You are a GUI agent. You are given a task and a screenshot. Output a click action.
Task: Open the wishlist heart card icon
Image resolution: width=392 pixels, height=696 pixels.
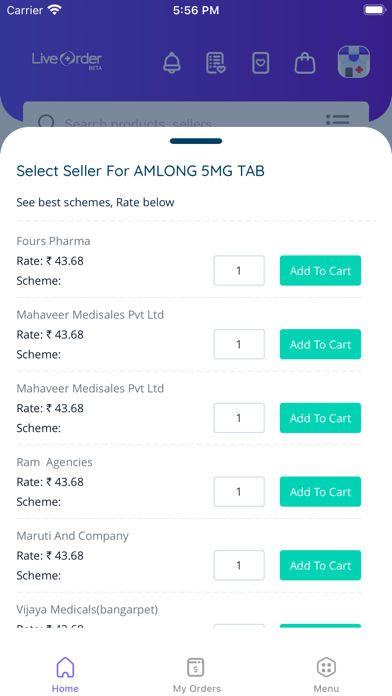pos(261,63)
